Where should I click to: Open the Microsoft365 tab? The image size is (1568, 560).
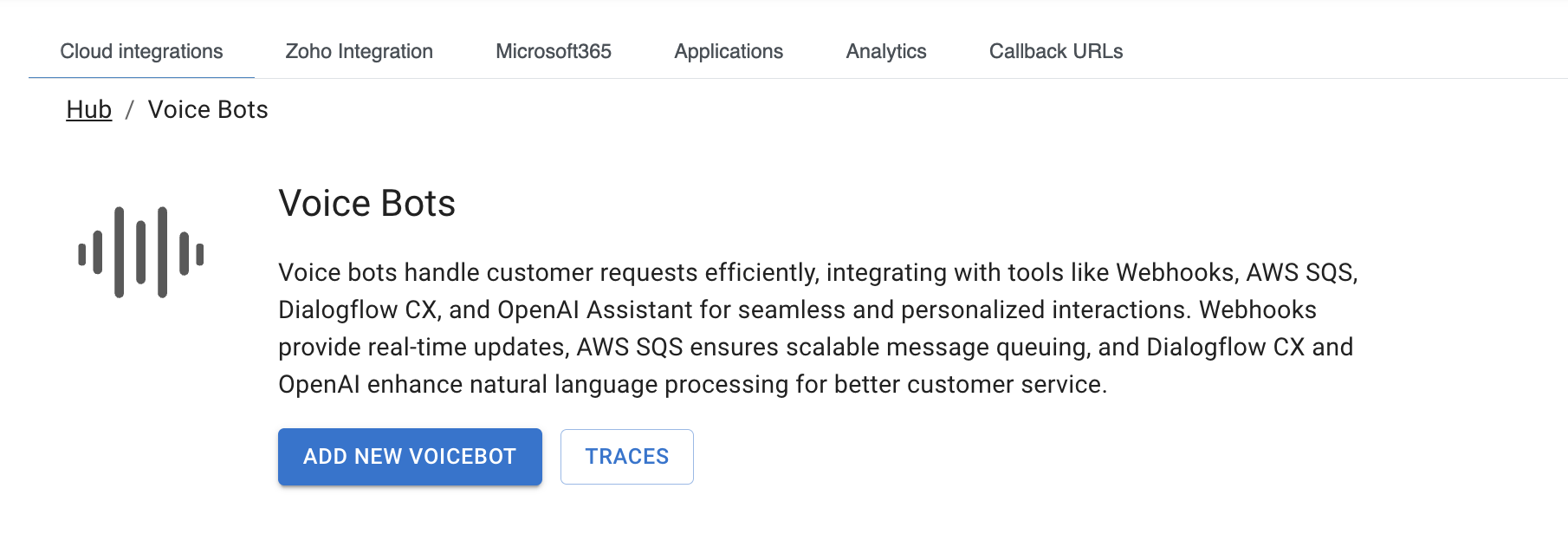click(x=554, y=51)
